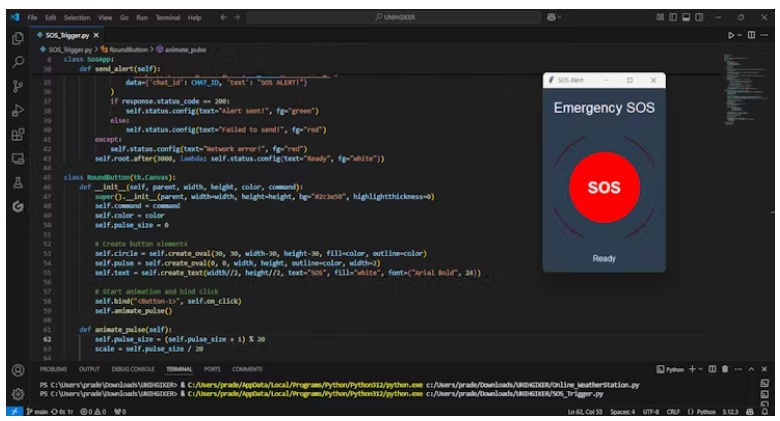Click the Split Editor icon
780x421 pixels.
(x=753, y=34)
